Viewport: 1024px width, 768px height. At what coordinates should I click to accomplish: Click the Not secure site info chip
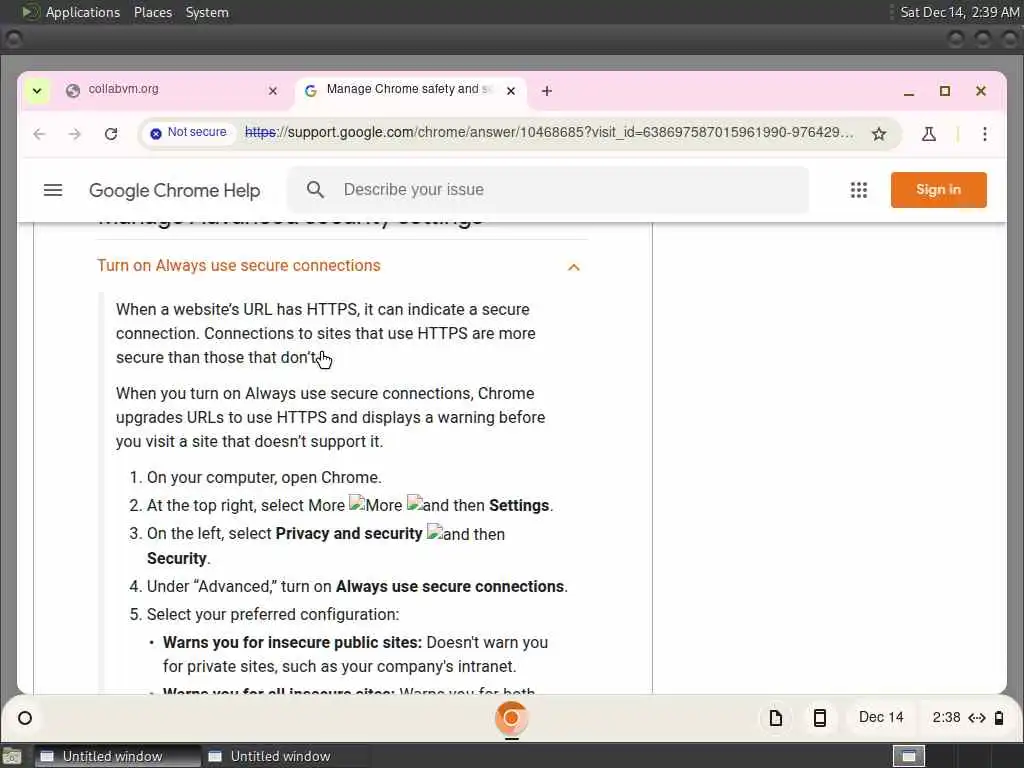coord(188,133)
